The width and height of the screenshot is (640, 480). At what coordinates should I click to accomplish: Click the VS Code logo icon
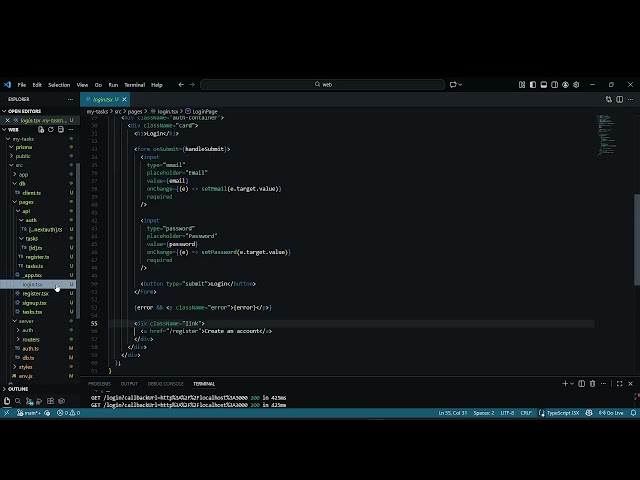click(7, 84)
